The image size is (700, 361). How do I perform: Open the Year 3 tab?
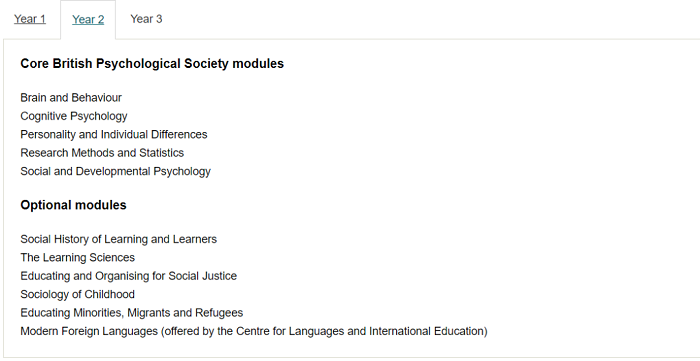[x=146, y=19]
